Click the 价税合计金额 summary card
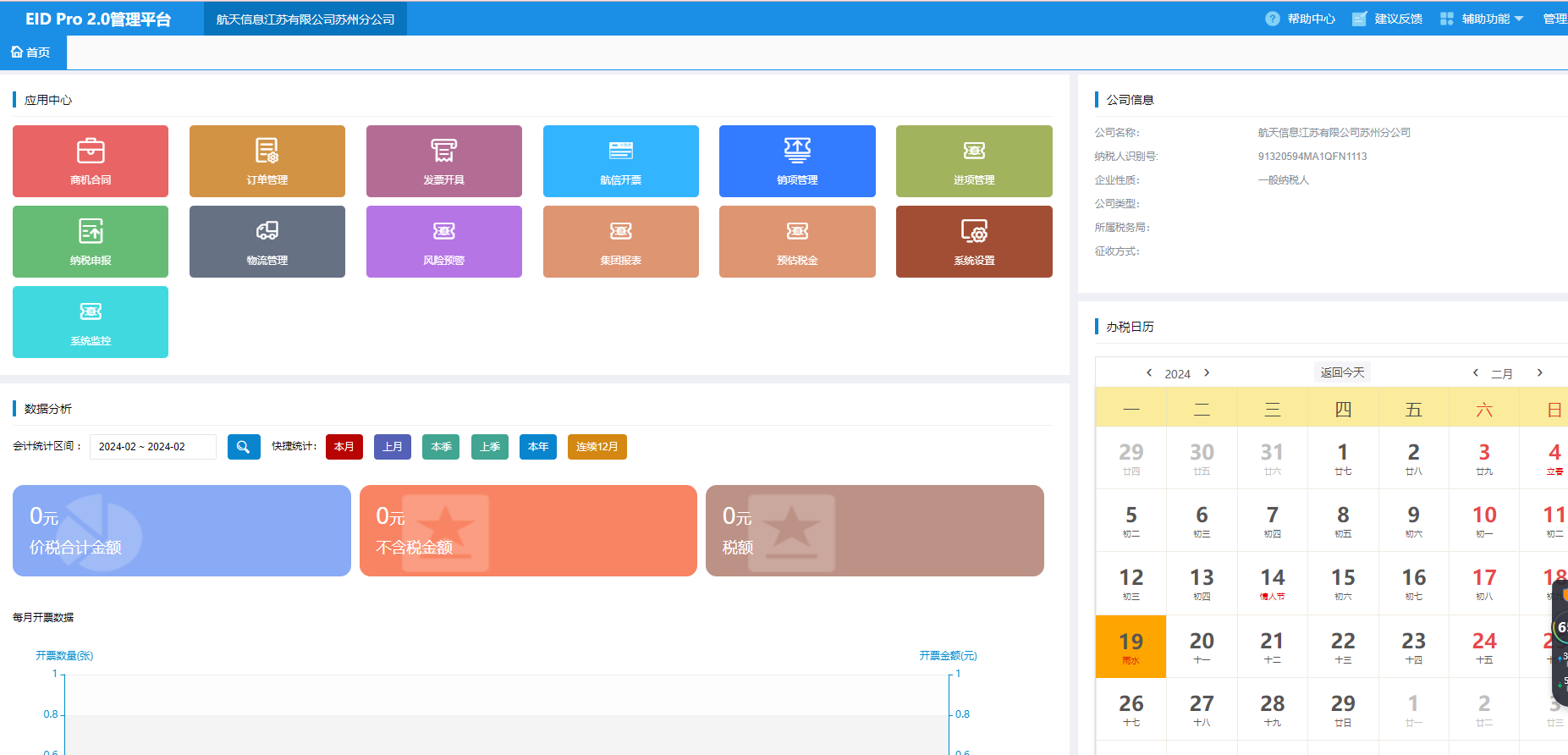This screenshot has width=1568, height=755. (182, 531)
